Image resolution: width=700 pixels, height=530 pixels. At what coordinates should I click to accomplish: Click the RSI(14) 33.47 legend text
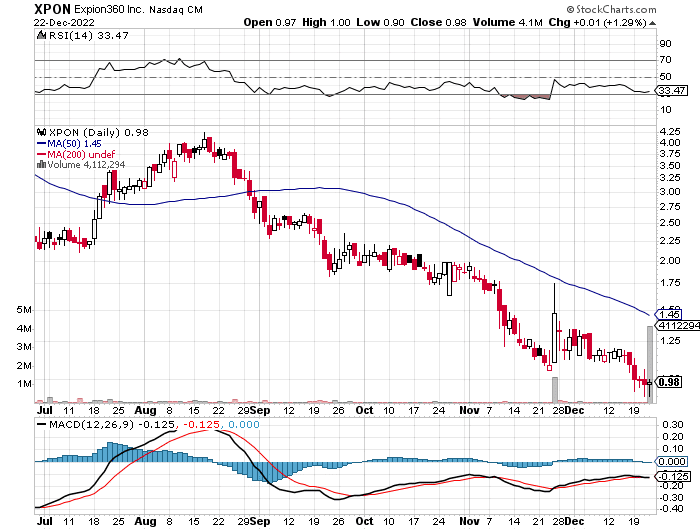(88, 35)
